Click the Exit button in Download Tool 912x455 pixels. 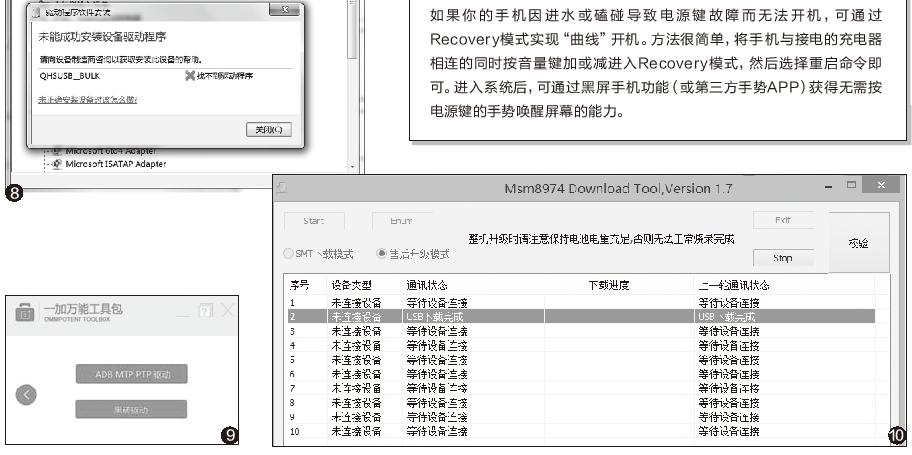point(783,221)
